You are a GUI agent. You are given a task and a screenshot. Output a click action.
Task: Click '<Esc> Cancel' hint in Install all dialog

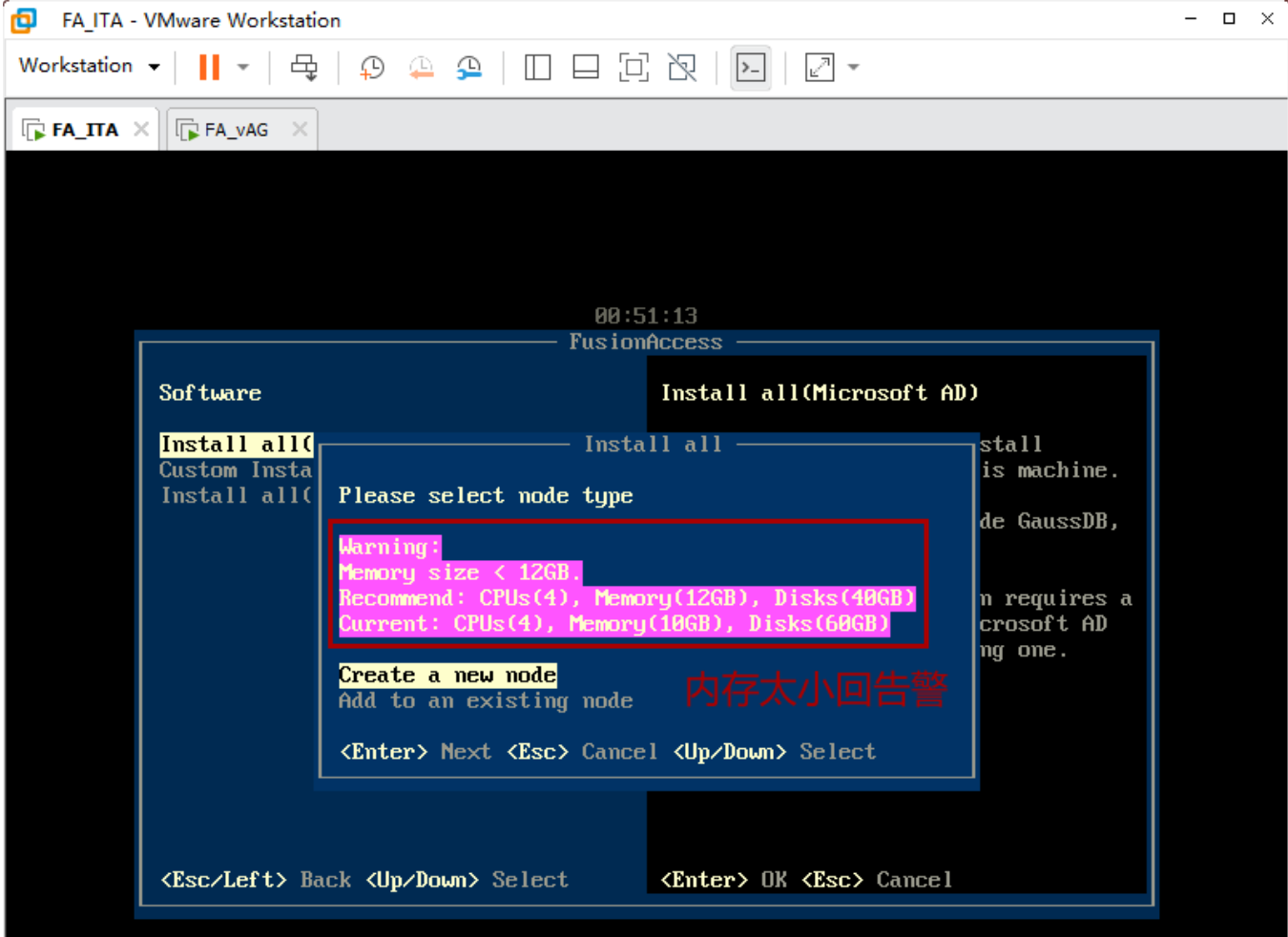click(582, 752)
